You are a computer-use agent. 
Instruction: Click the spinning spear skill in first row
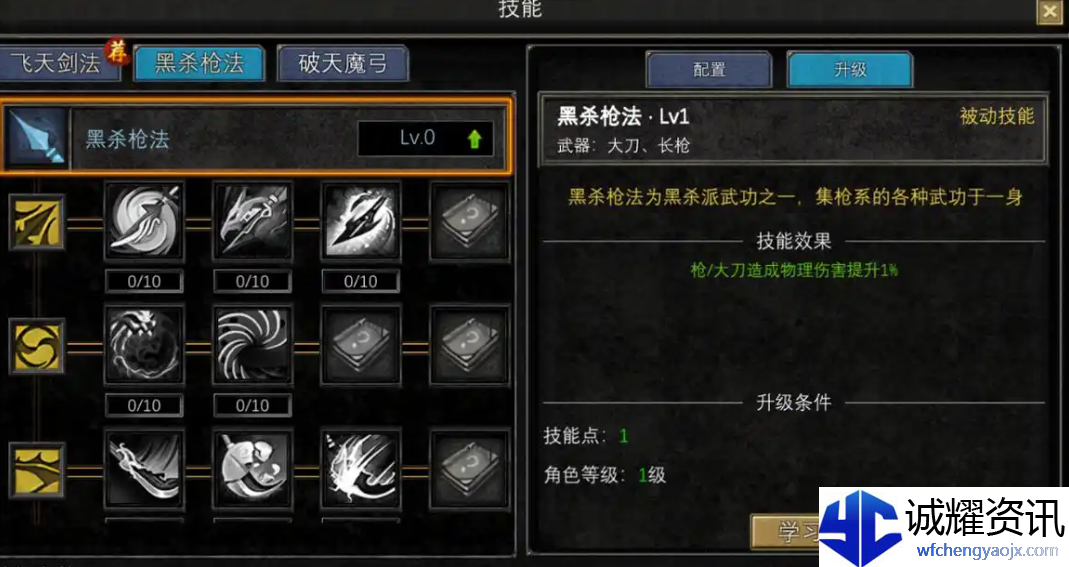(x=144, y=221)
